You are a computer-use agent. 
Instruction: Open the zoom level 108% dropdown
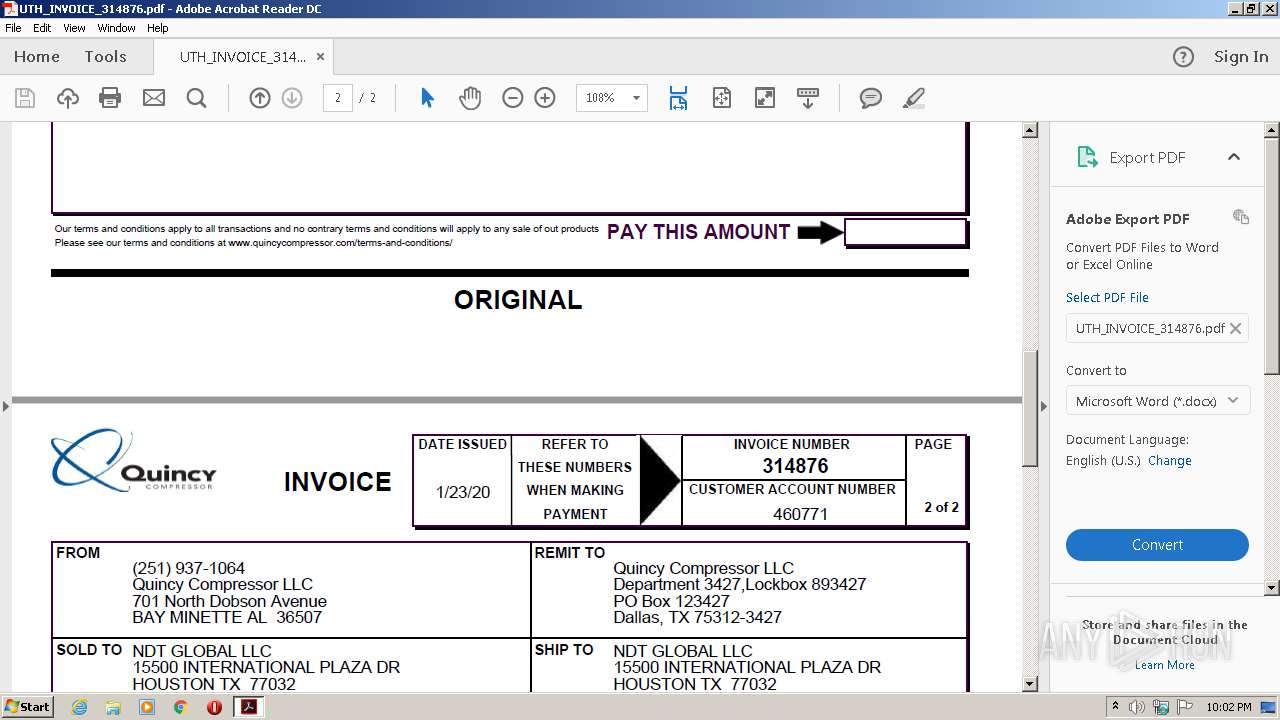(x=636, y=98)
